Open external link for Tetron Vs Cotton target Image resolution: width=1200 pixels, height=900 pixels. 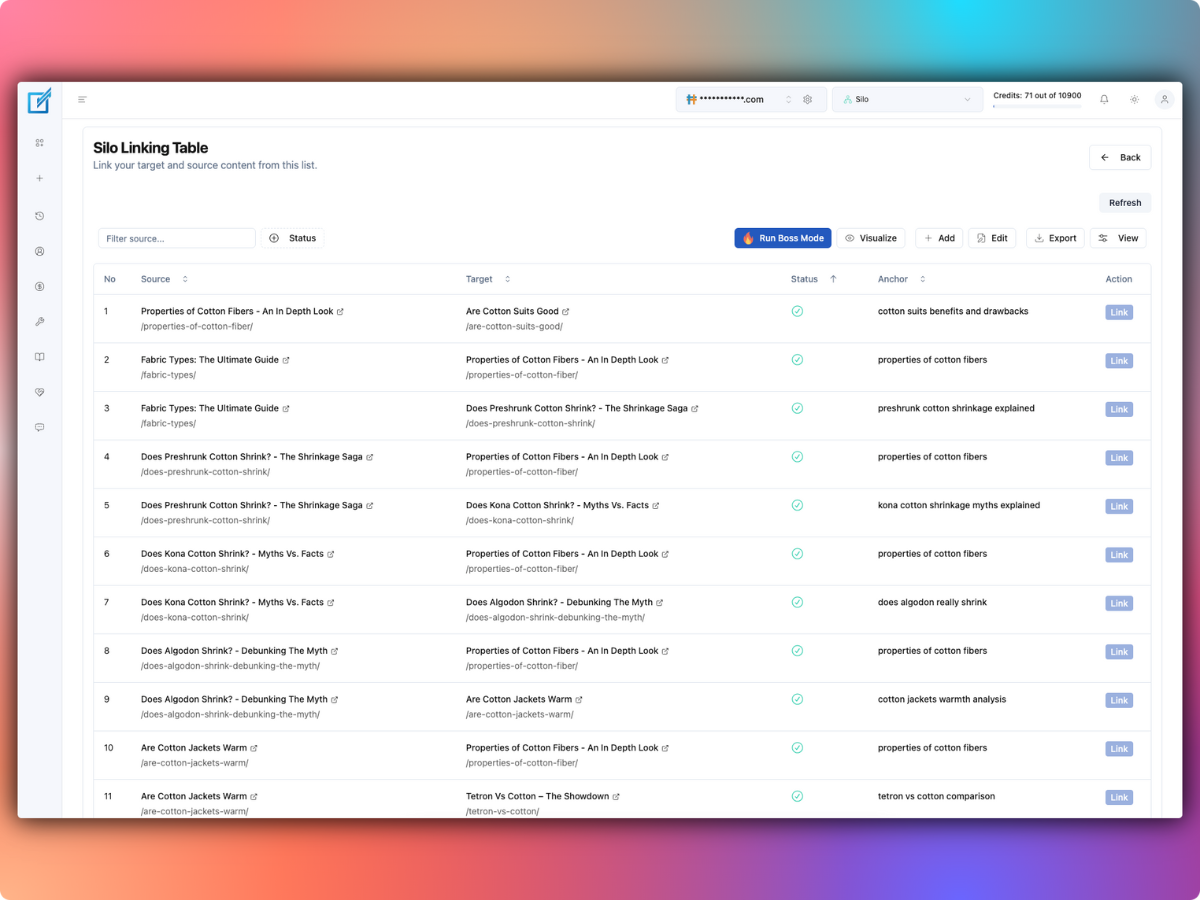pyautogui.click(x=616, y=797)
